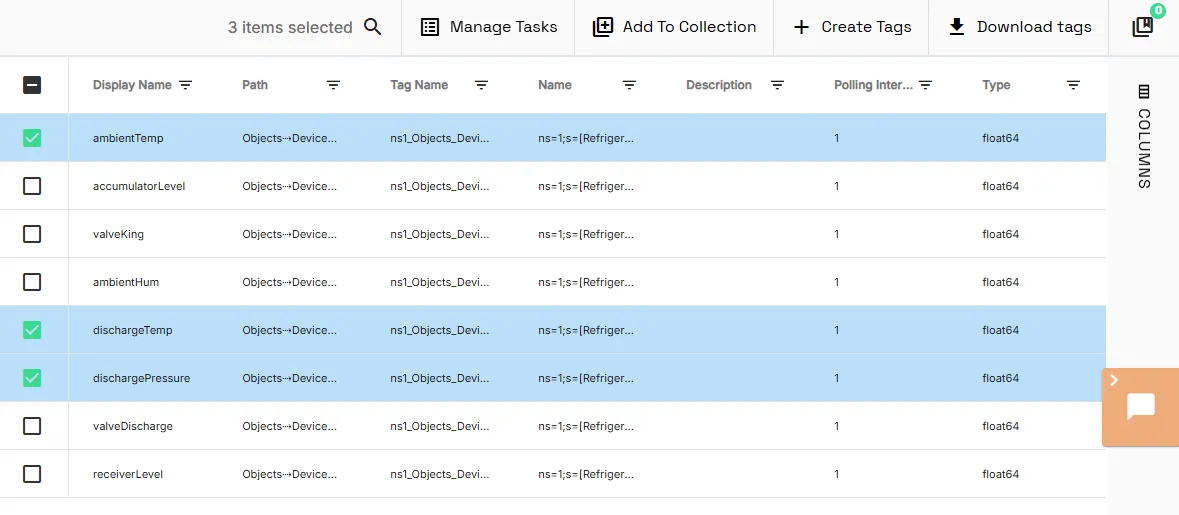Click the ambientHum display name cell

coord(126,282)
